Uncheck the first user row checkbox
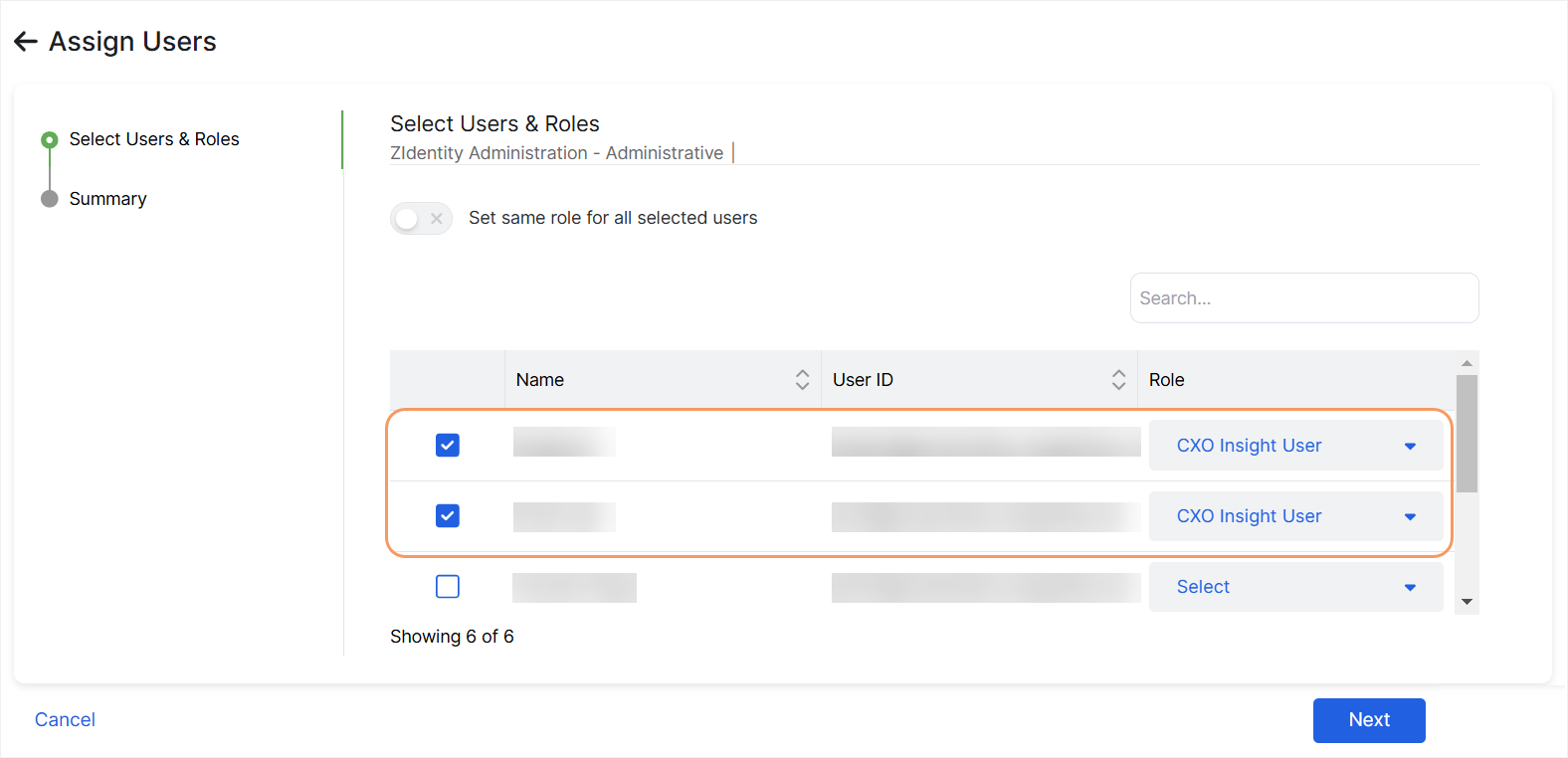This screenshot has height=758, width=1568. [448, 445]
